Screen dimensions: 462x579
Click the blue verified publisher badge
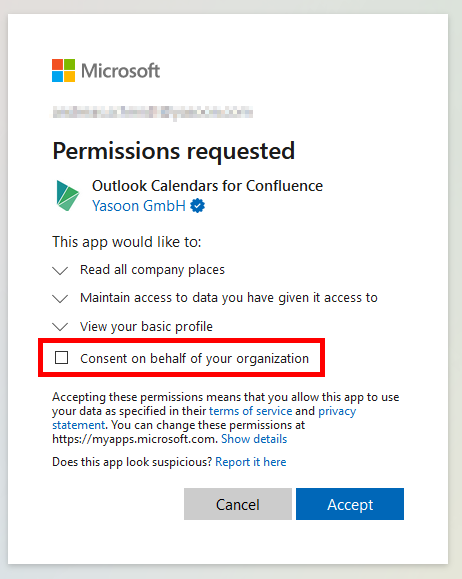click(198, 206)
